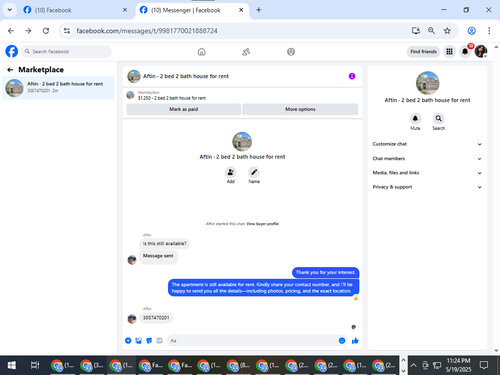
Task: Click the Search Facebook field
Action: coord(67,51)
